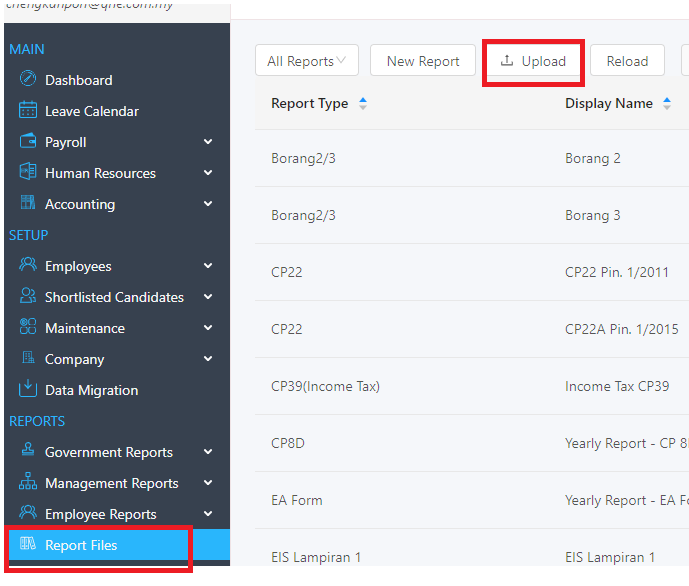The image size is (689, 586).
Task: Select Report Files menu item
Action: coord(117,545)
